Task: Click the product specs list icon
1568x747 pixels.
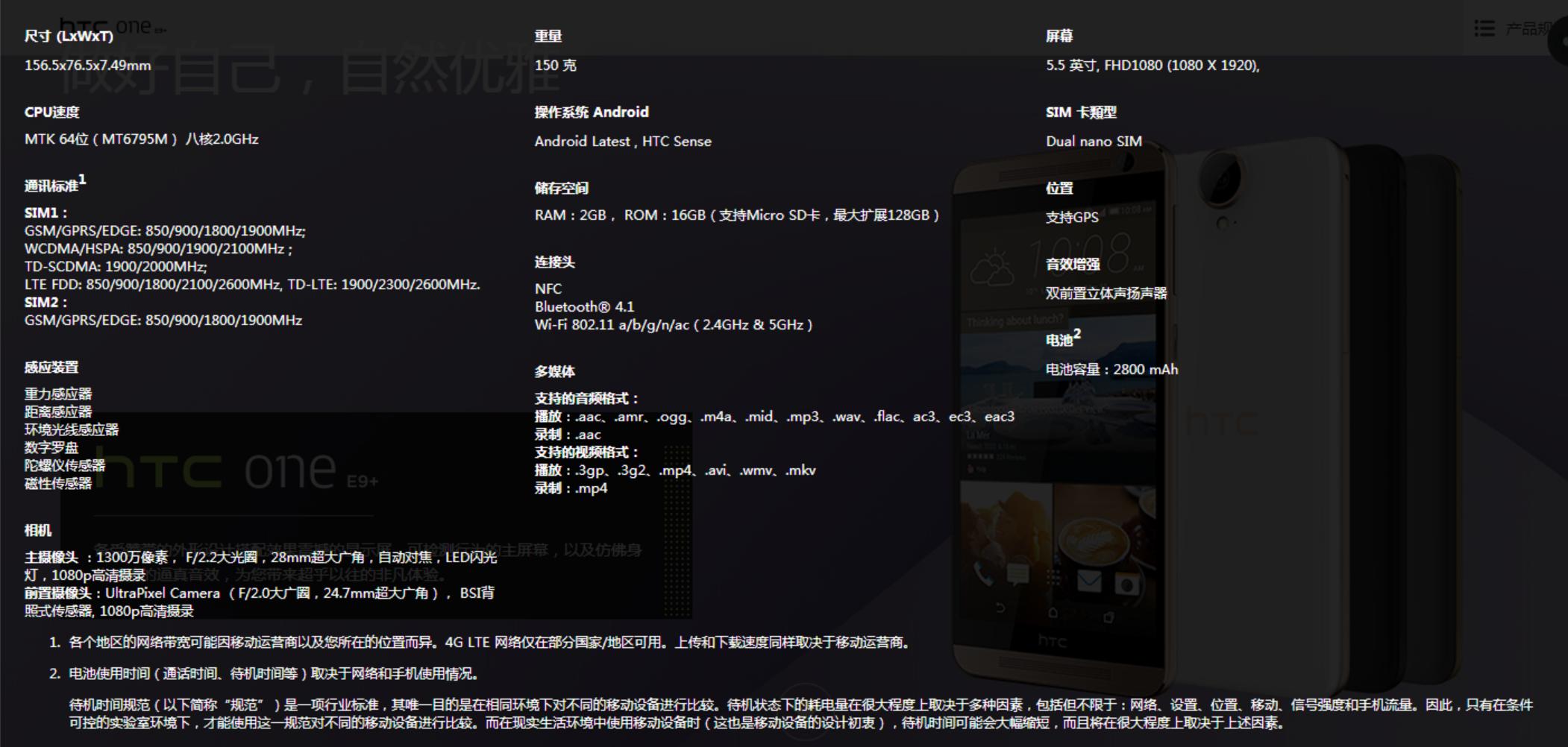Action: [1484, 28]
